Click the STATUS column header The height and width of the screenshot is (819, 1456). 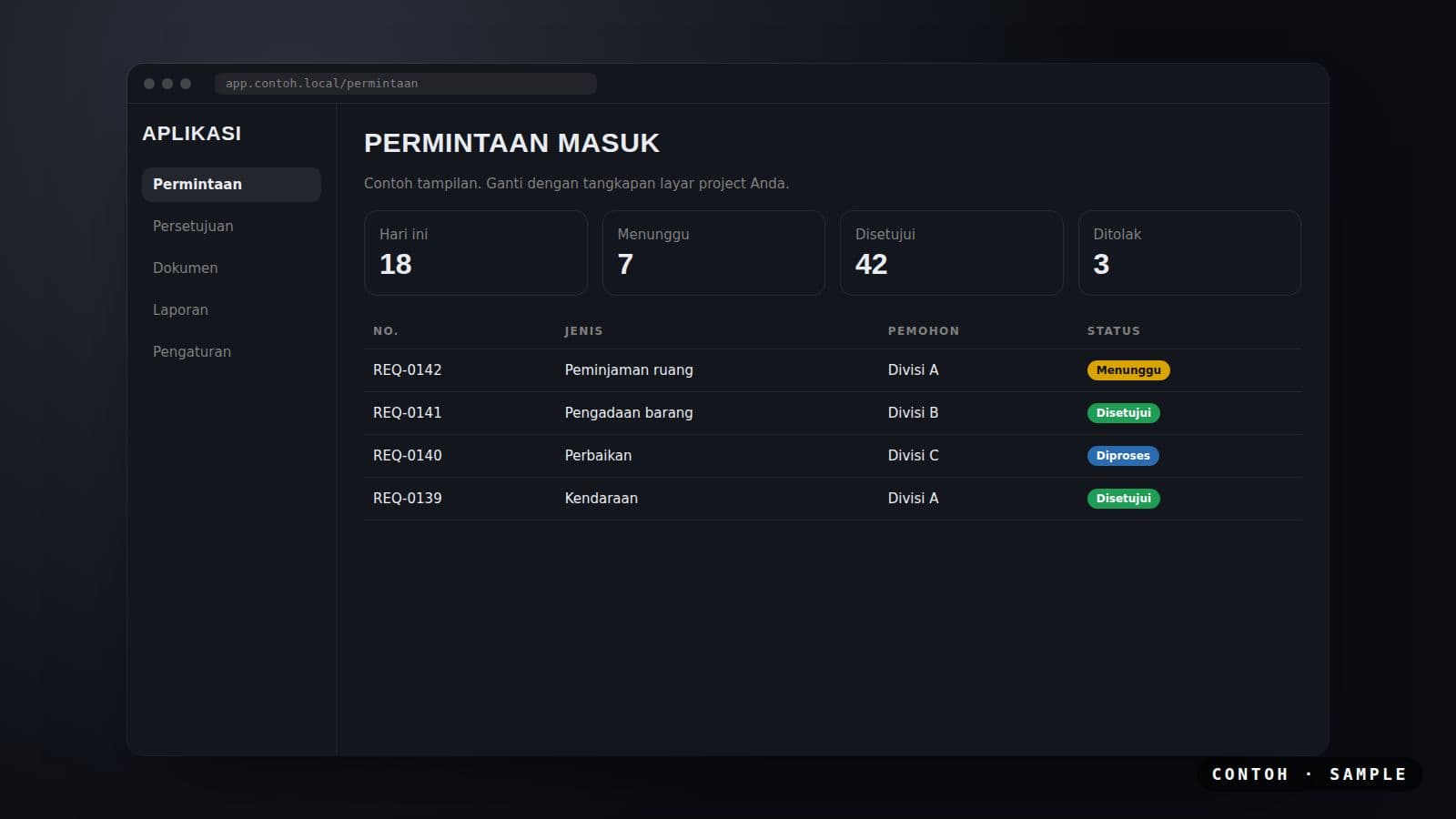coord(1114,331)
